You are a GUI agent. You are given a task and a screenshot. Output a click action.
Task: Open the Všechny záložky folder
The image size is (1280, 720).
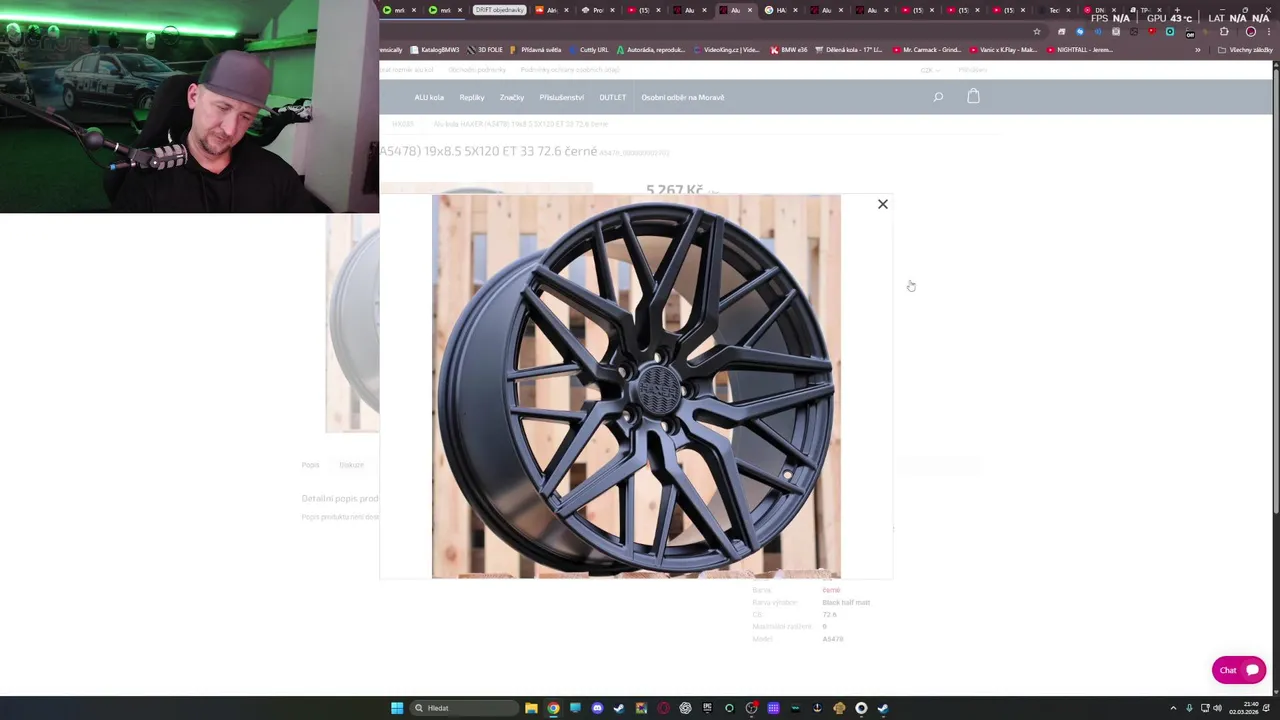[x=1245, y=50]
